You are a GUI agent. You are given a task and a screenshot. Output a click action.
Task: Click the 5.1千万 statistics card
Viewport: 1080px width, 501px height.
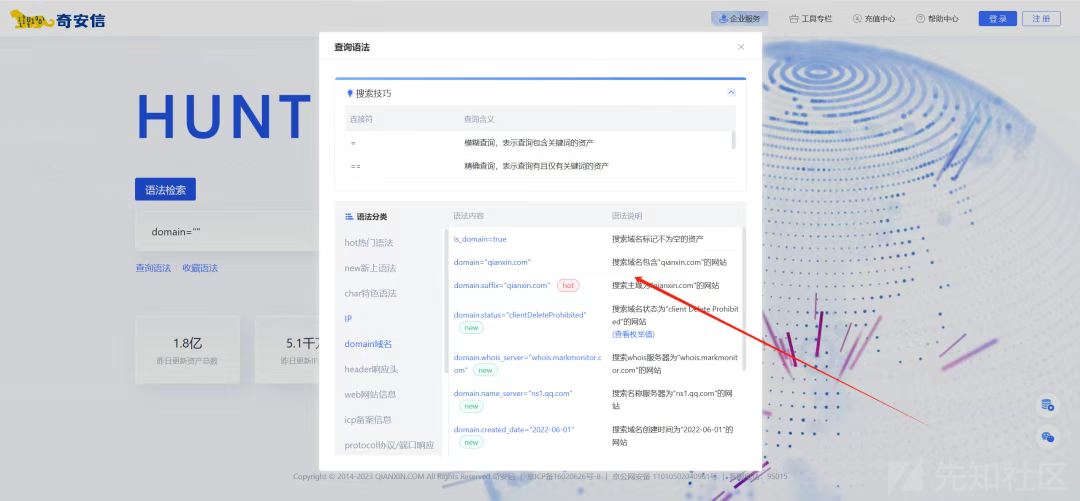click(x=287, y=350)
